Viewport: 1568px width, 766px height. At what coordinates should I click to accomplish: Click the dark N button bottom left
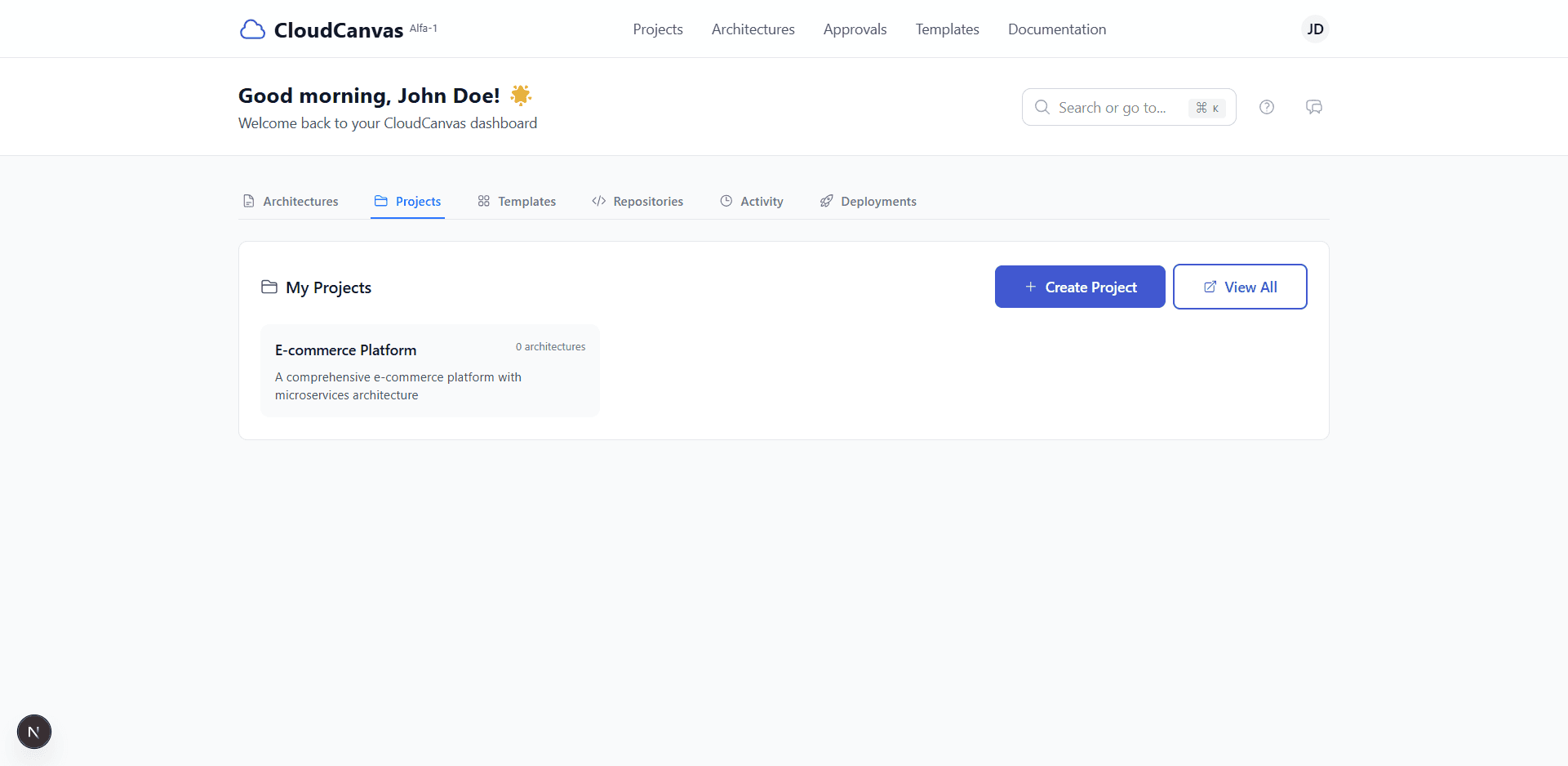point(33,732)
